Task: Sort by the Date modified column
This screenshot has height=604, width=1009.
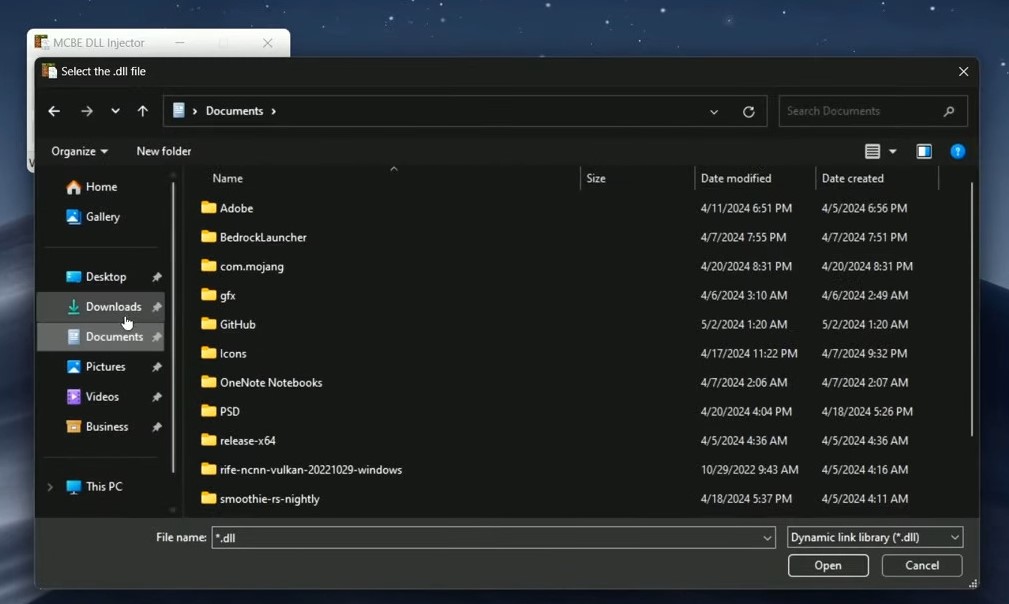Action: [x=736, y=178]
